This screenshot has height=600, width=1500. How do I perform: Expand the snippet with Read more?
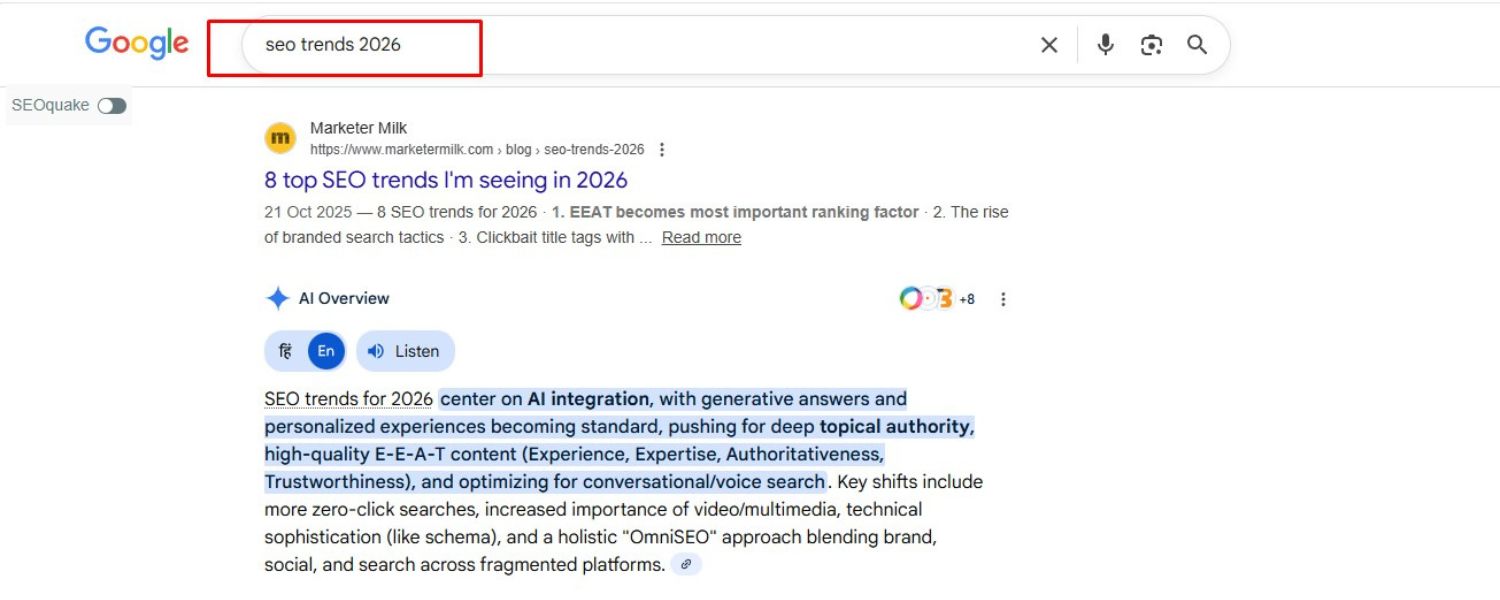tap(701, 237)
